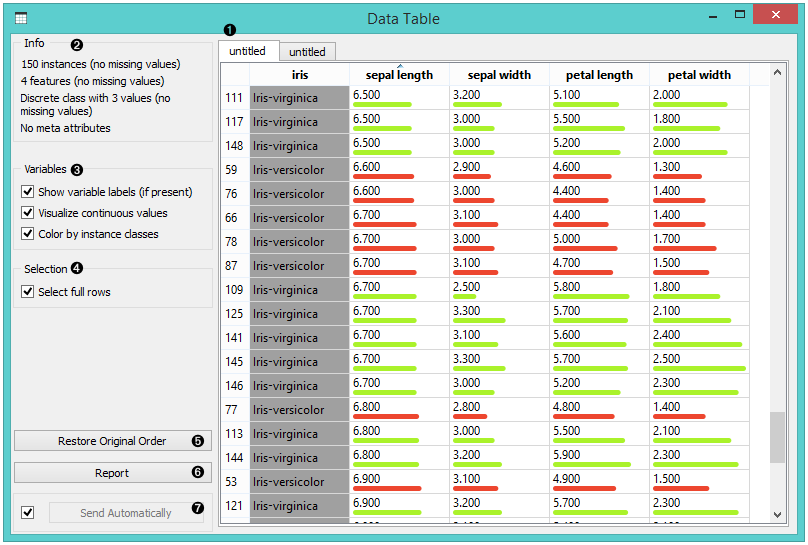Select the first untitled tab
This screenshot has height=545, width=808.
247,51
